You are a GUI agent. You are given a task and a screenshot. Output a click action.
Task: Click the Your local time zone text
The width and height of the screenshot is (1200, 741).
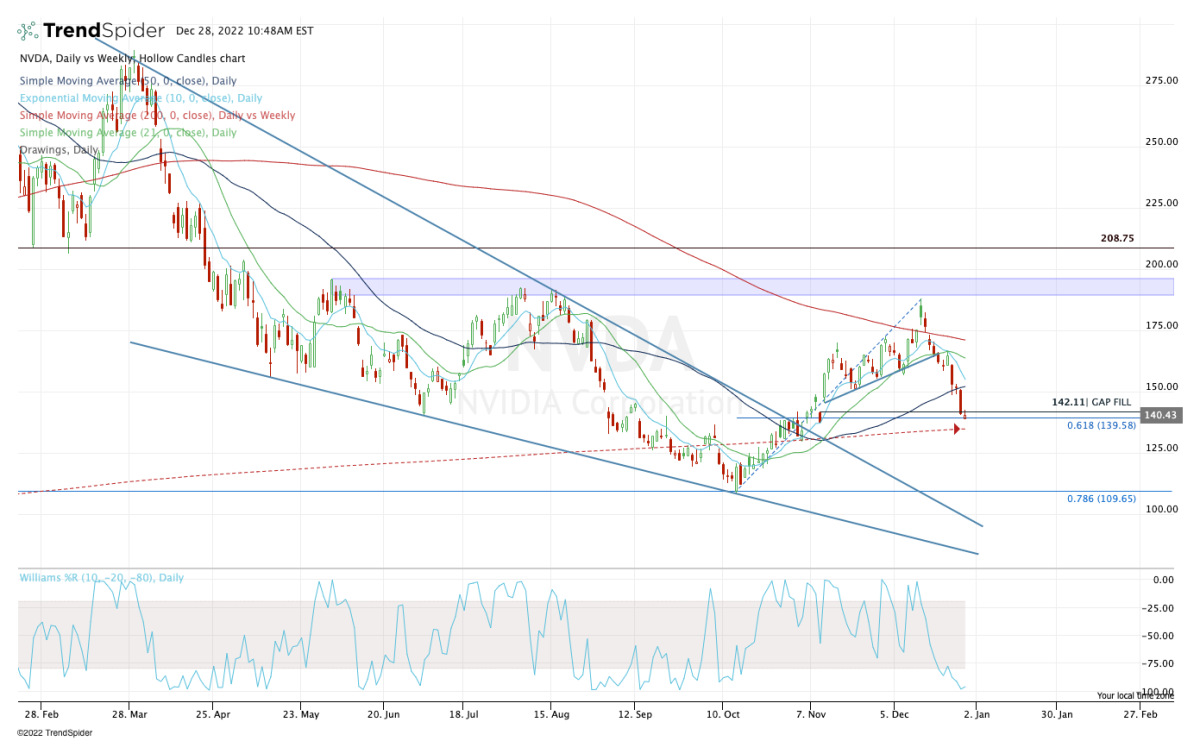click(x=1133, y=695)
